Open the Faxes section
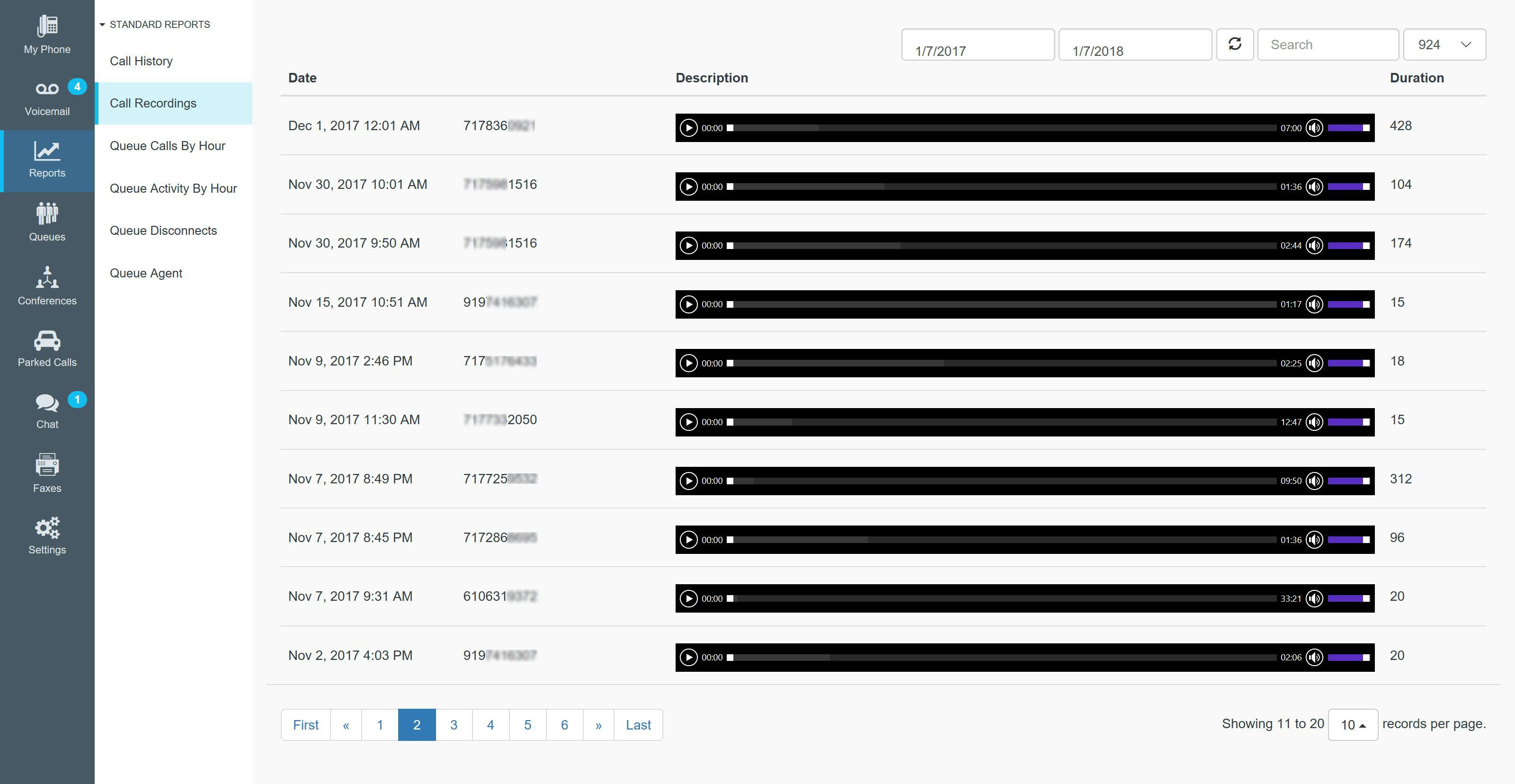The image size is (1515, 784). click(47, 472)
